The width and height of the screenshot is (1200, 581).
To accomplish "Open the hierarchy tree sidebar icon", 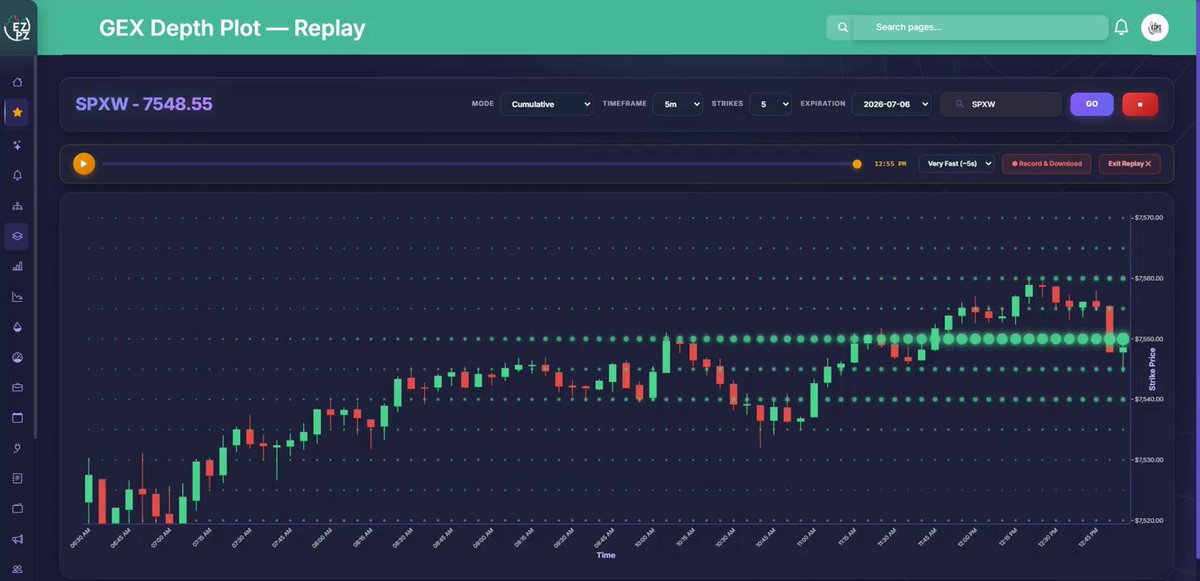I will 17,206.
